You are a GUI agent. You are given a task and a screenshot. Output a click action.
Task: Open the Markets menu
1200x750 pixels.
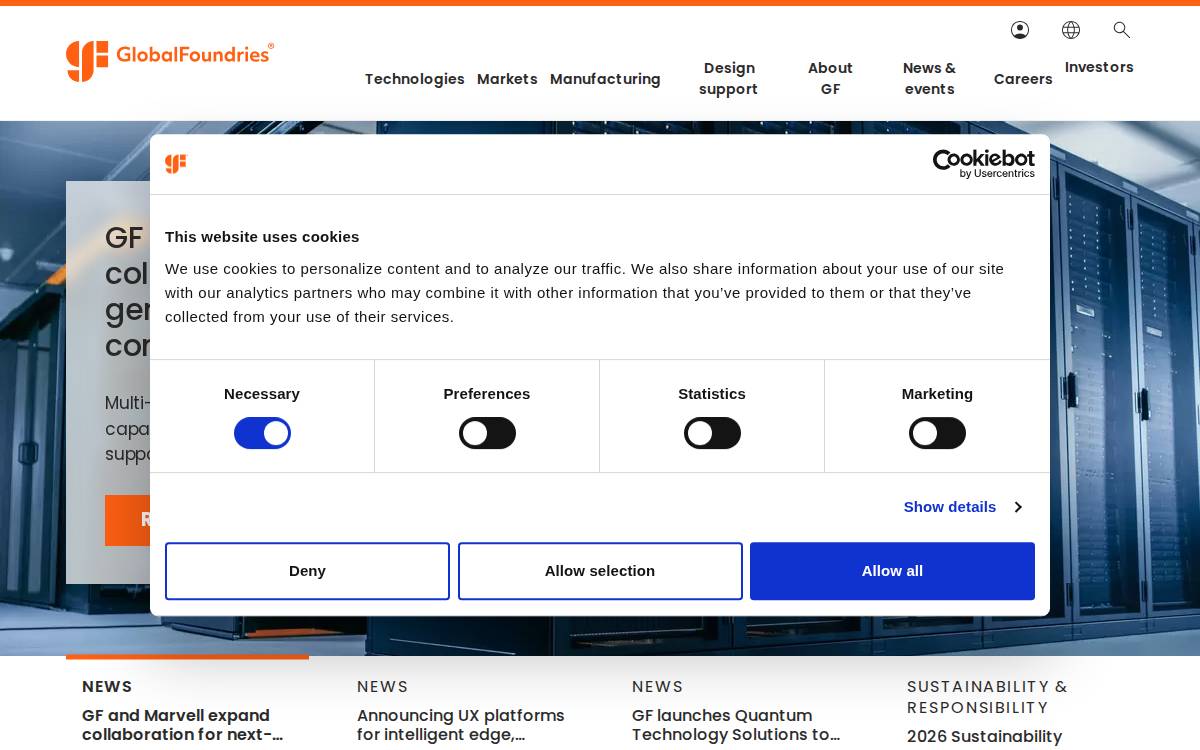click(507, 79)
